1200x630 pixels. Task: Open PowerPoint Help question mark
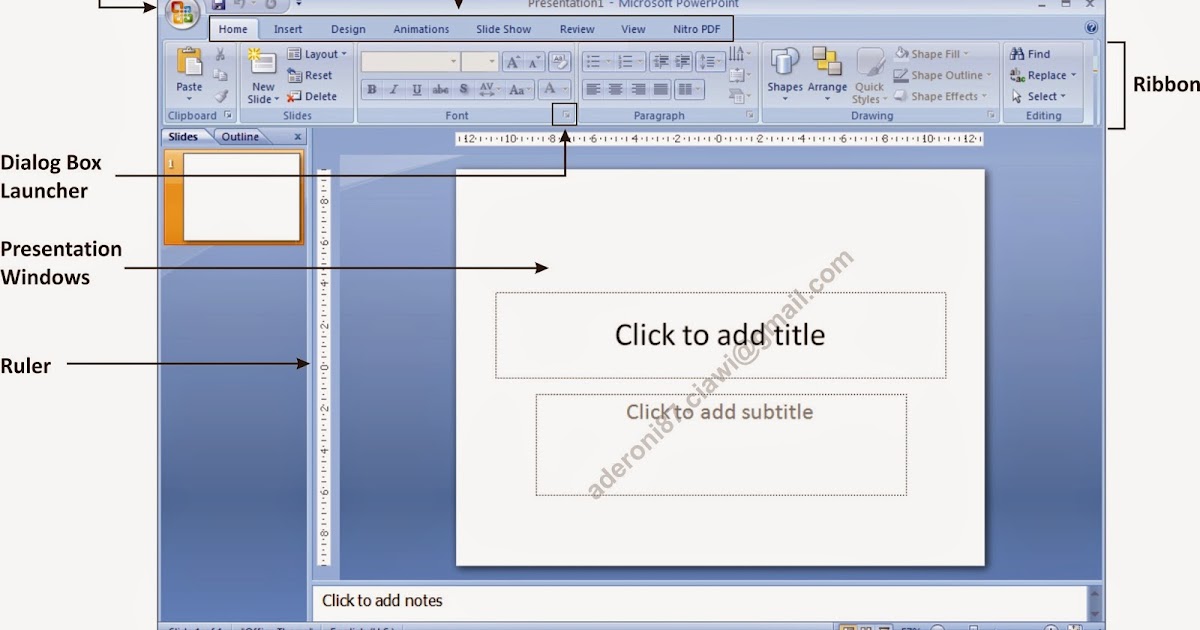pos(1091,29)
